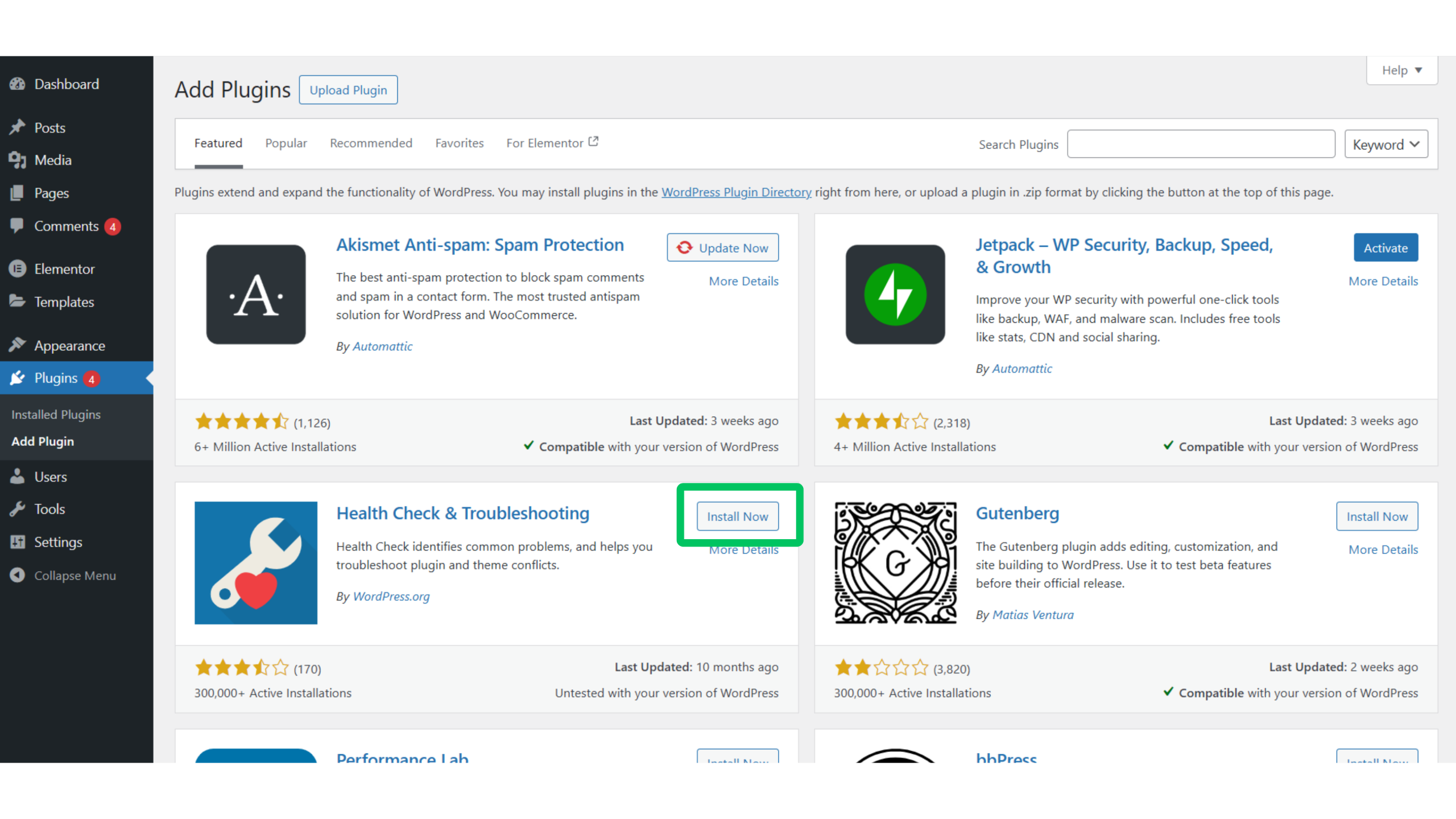The image size is (1456, 819).
Task: Click the Settings sliders icon
Action: point(18,542)
